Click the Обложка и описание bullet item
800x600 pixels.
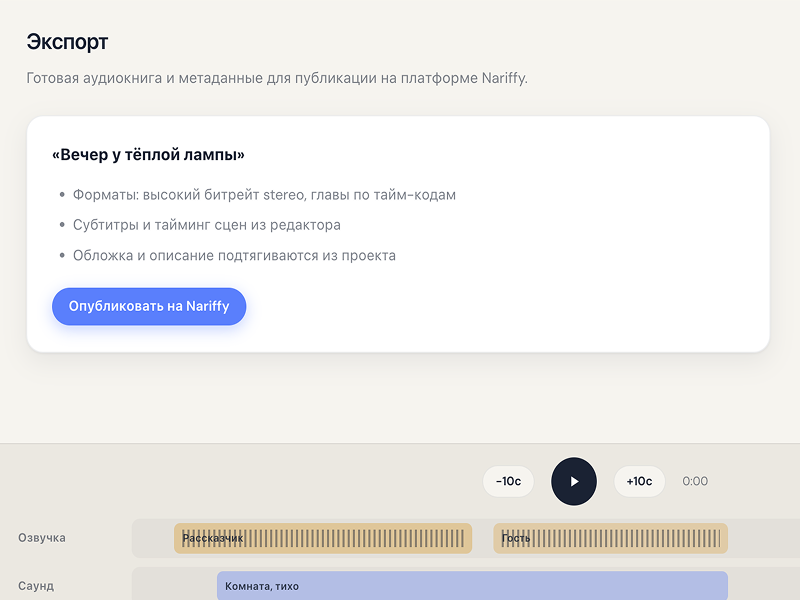pyautogui.click(x=234, y=256)
